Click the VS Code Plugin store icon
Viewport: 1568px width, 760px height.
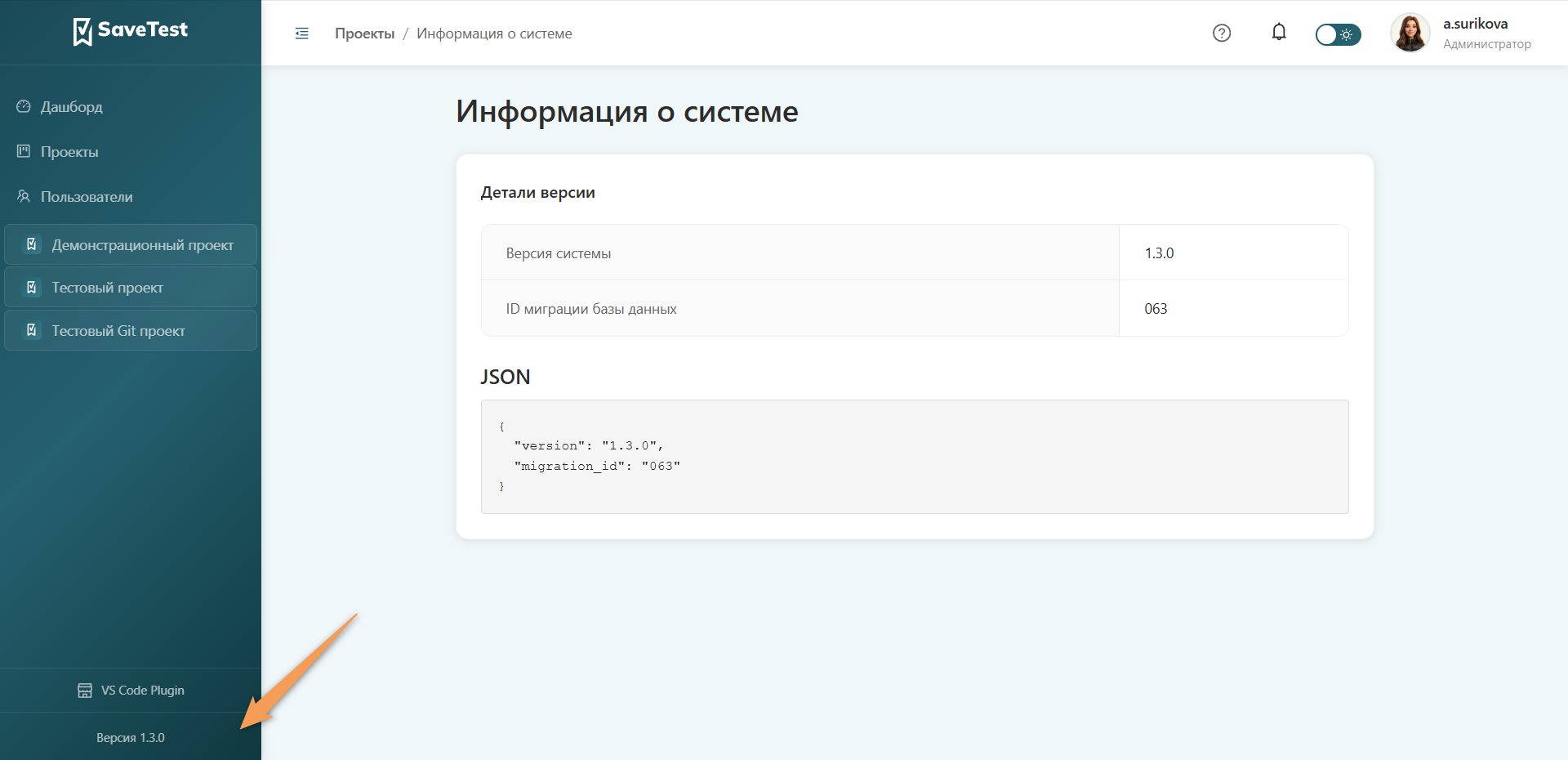pos(85,691)
